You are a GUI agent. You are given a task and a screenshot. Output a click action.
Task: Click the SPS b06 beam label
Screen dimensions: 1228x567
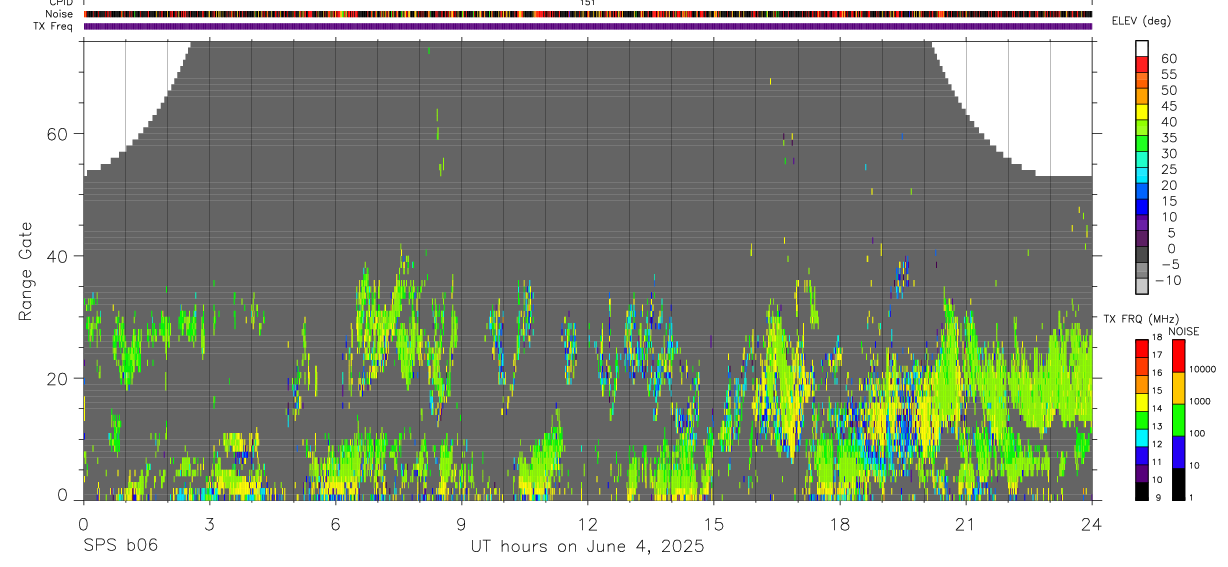pyautogui.click(x=120, y=546)
